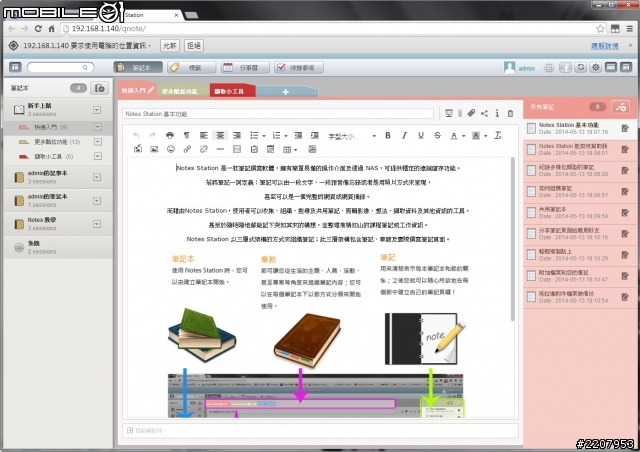Insert a hyperlink
Viewport: 640px width, 452px height.
click(x=187, y=149)
